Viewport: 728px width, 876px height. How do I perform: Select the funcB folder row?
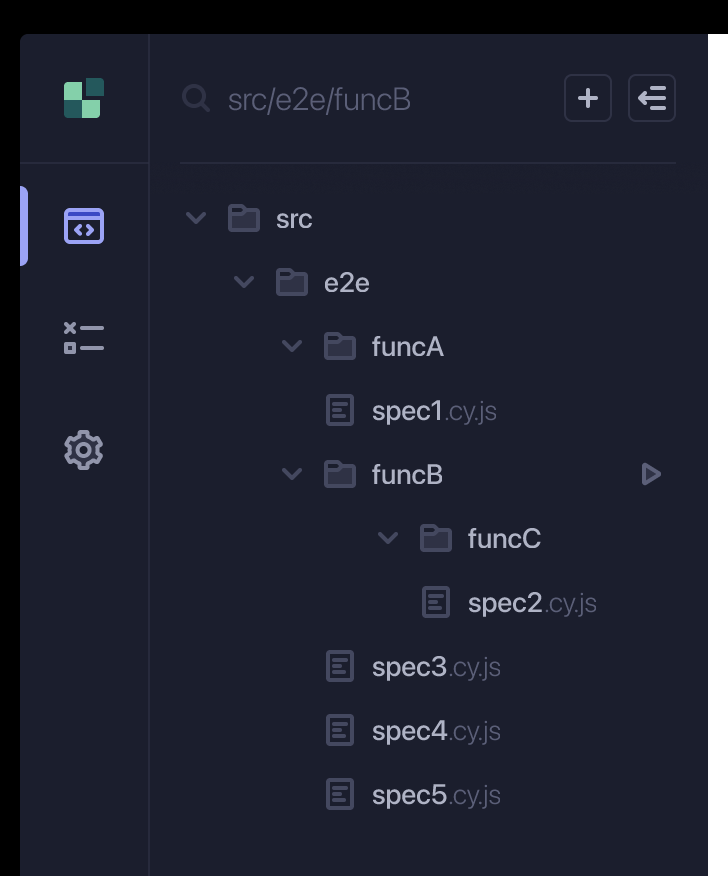click(406, 474)
